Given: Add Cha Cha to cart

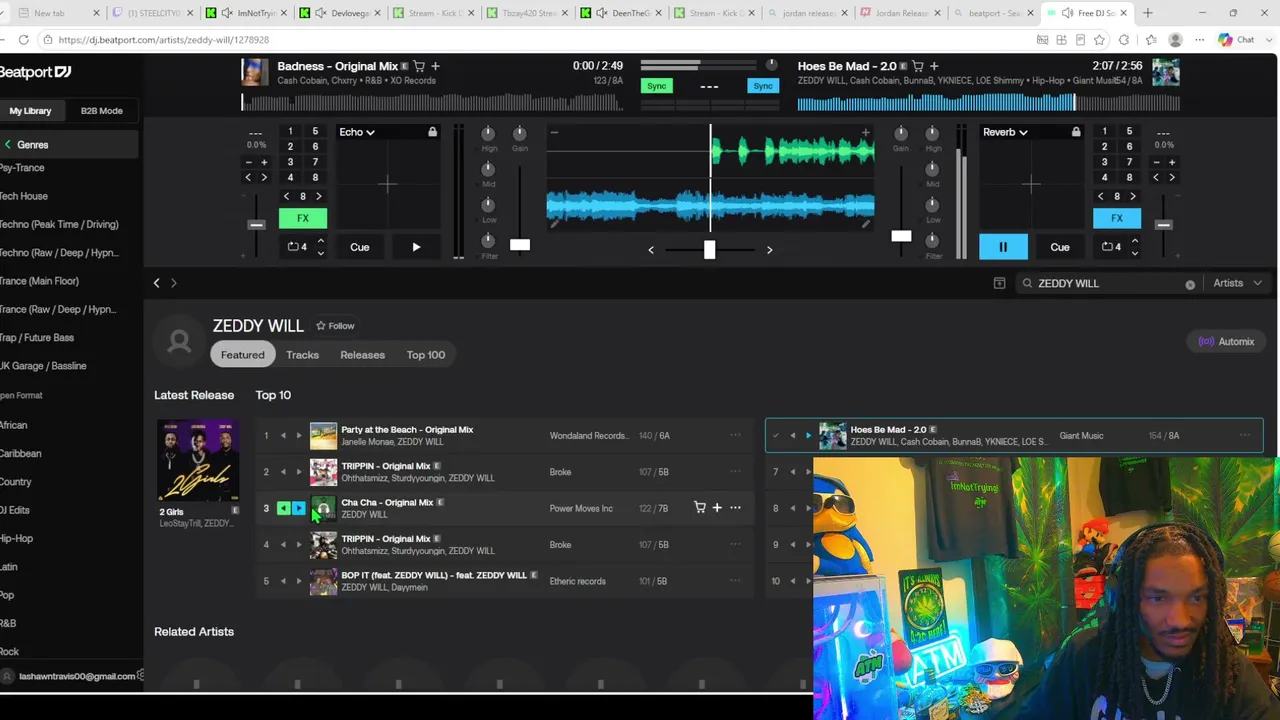Looking at the screenshot, I should click(x=700, y=508).
